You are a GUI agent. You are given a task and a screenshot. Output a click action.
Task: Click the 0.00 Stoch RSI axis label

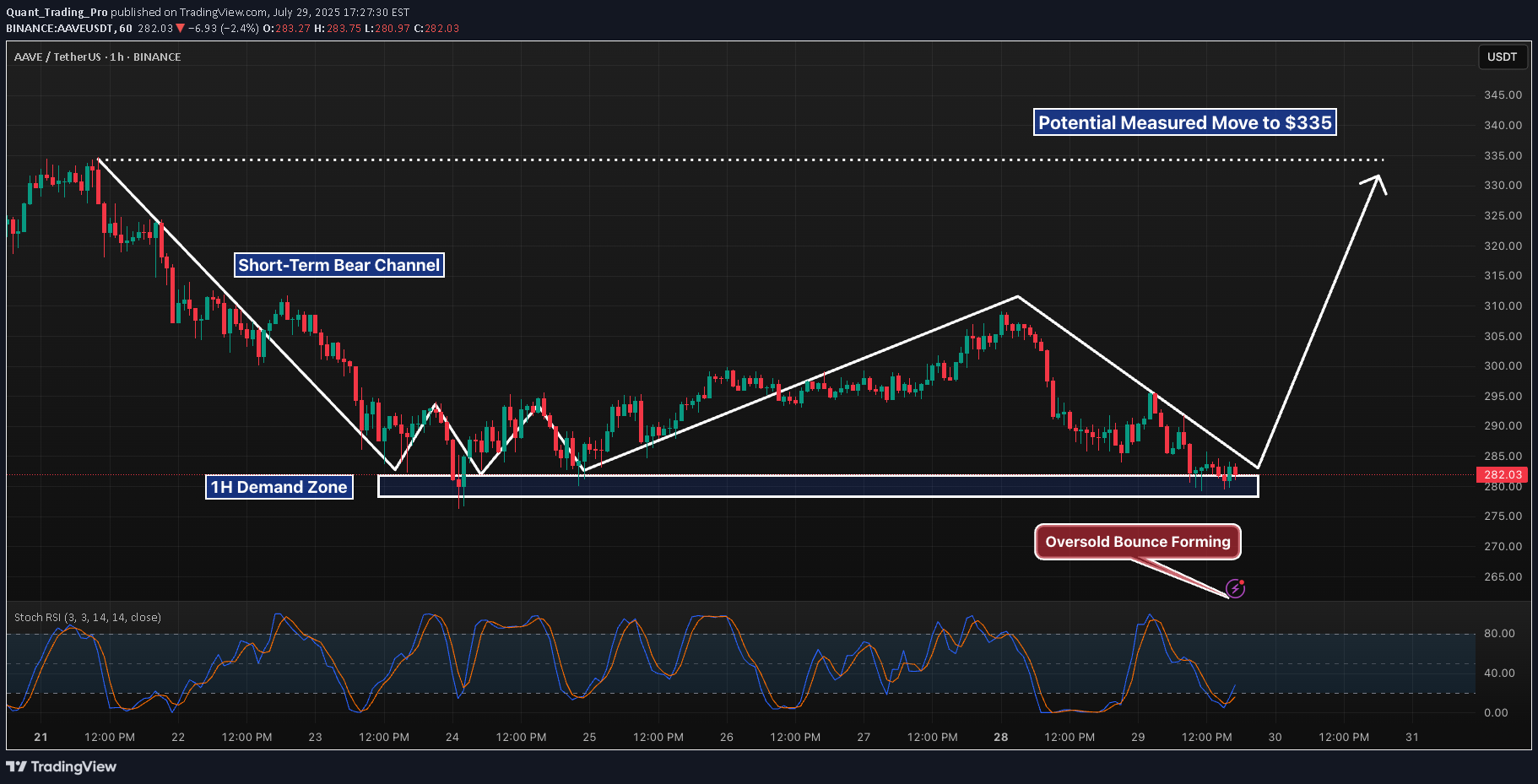[1496, 712]
